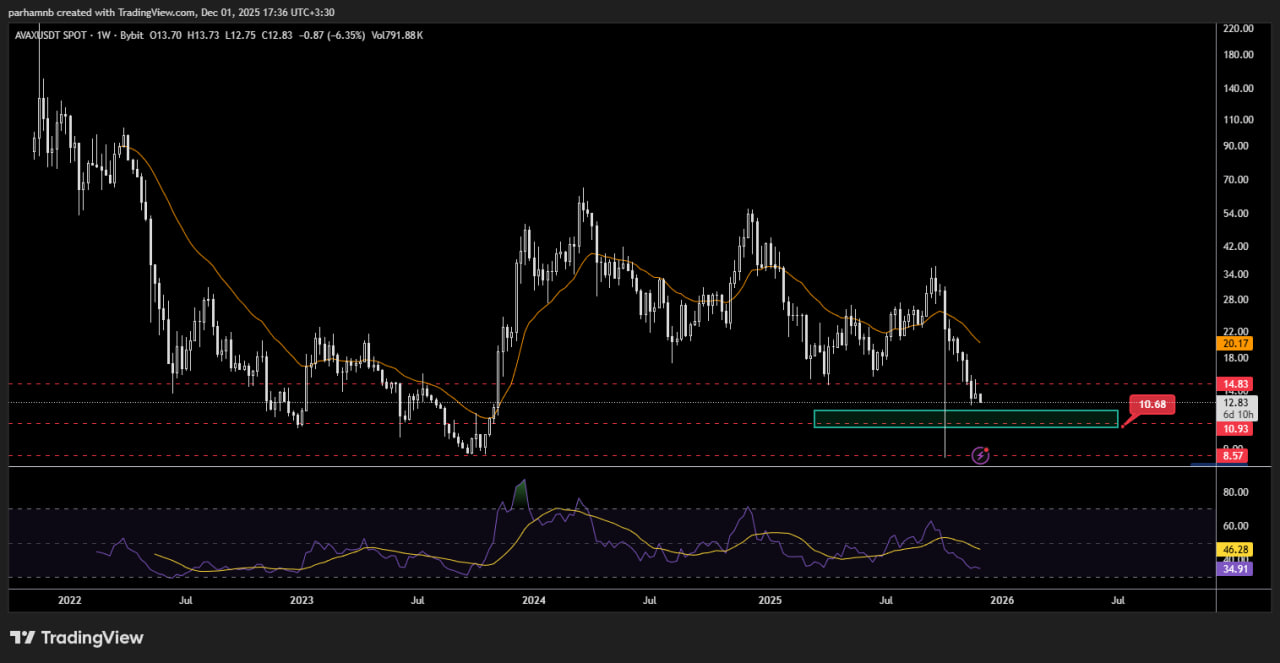Click the AVAXUSDT SPOT symbol title
This screenshot has height=663, width=1280.
point(56,35)
